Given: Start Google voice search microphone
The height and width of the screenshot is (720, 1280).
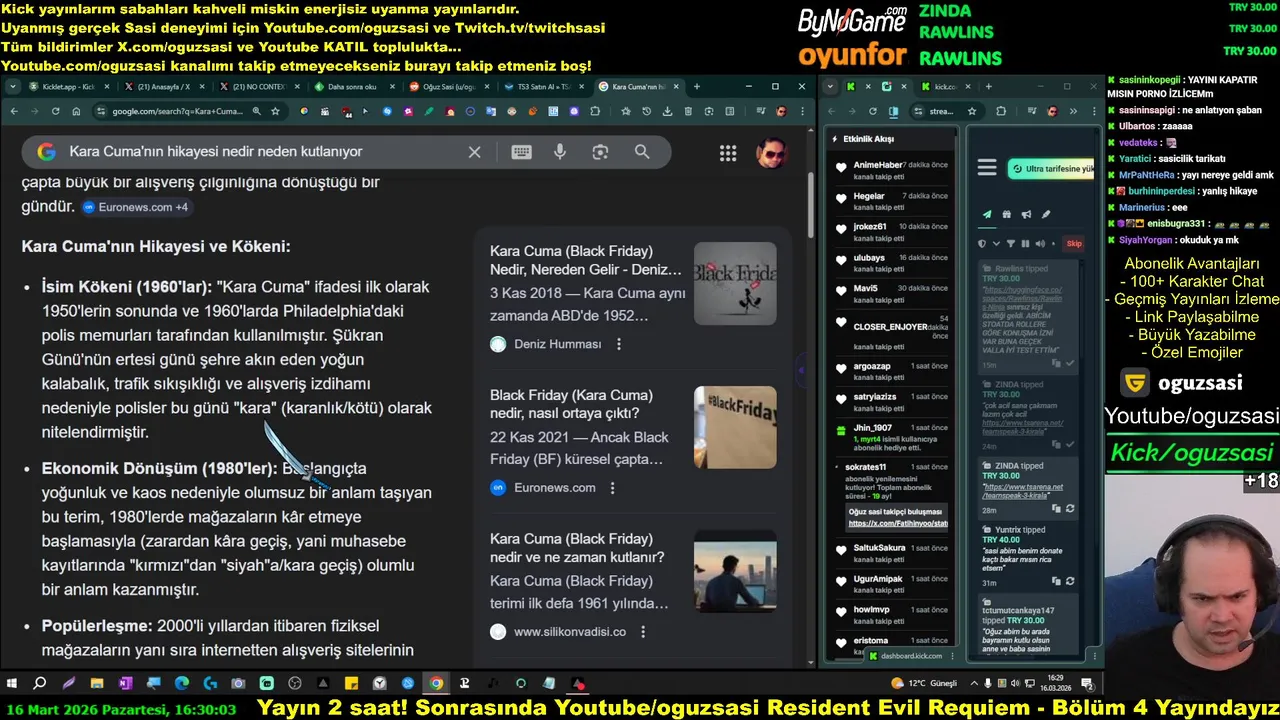Looking at the screenshot, I should 560,152.
